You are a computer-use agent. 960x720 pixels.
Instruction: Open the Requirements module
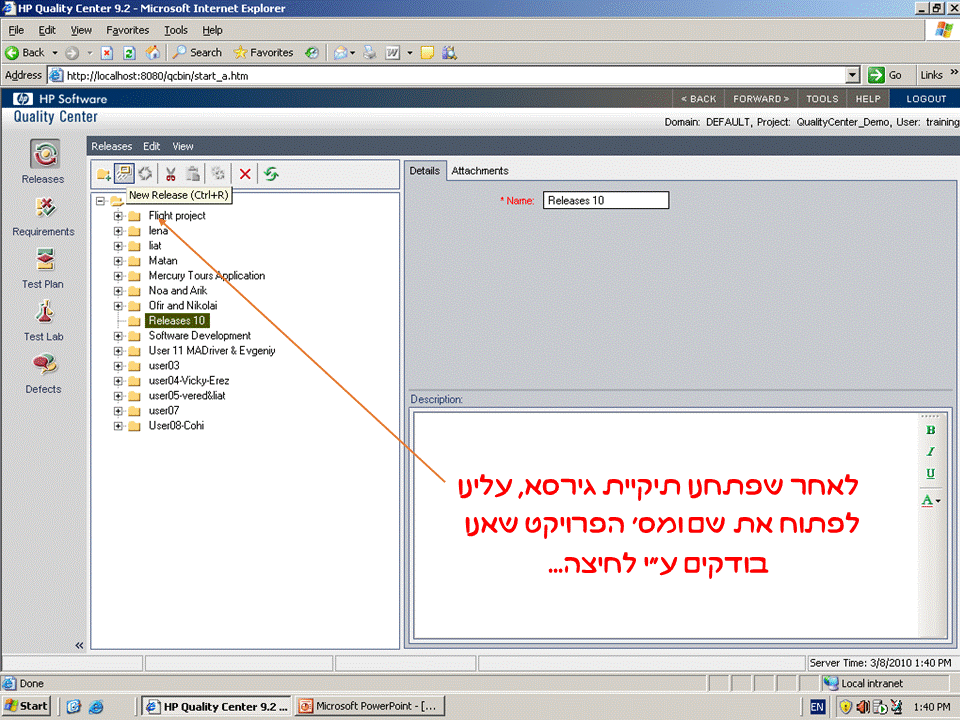[x=44, y=216]
